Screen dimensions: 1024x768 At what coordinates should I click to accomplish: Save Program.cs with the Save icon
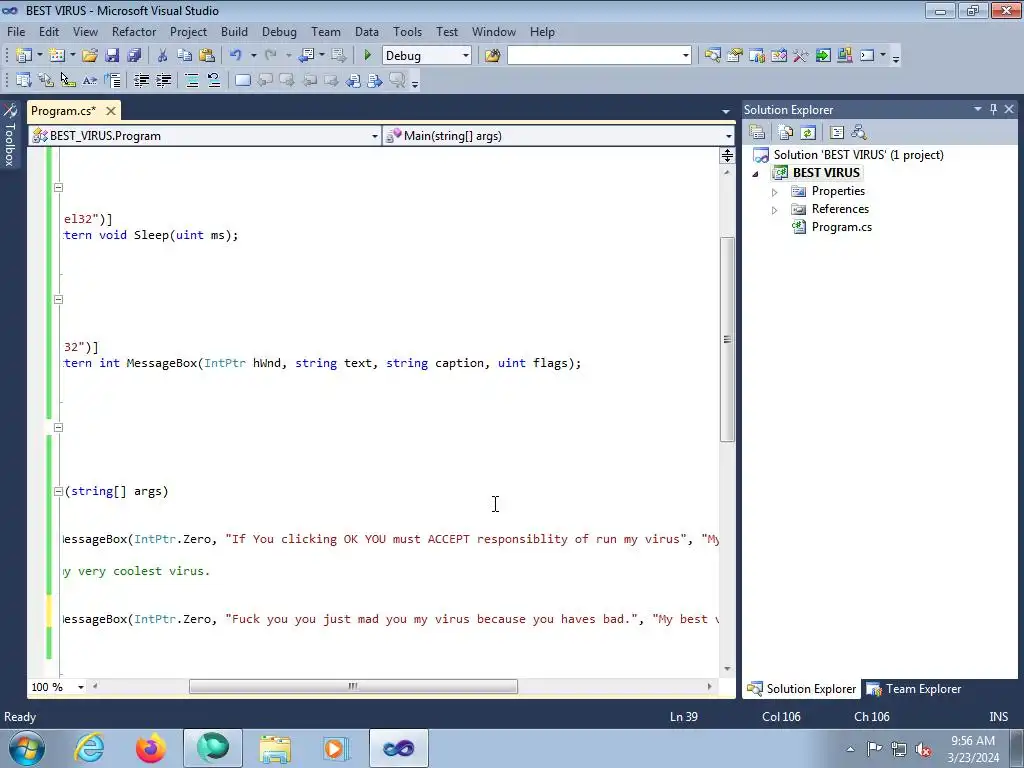[x=112, y=56]
